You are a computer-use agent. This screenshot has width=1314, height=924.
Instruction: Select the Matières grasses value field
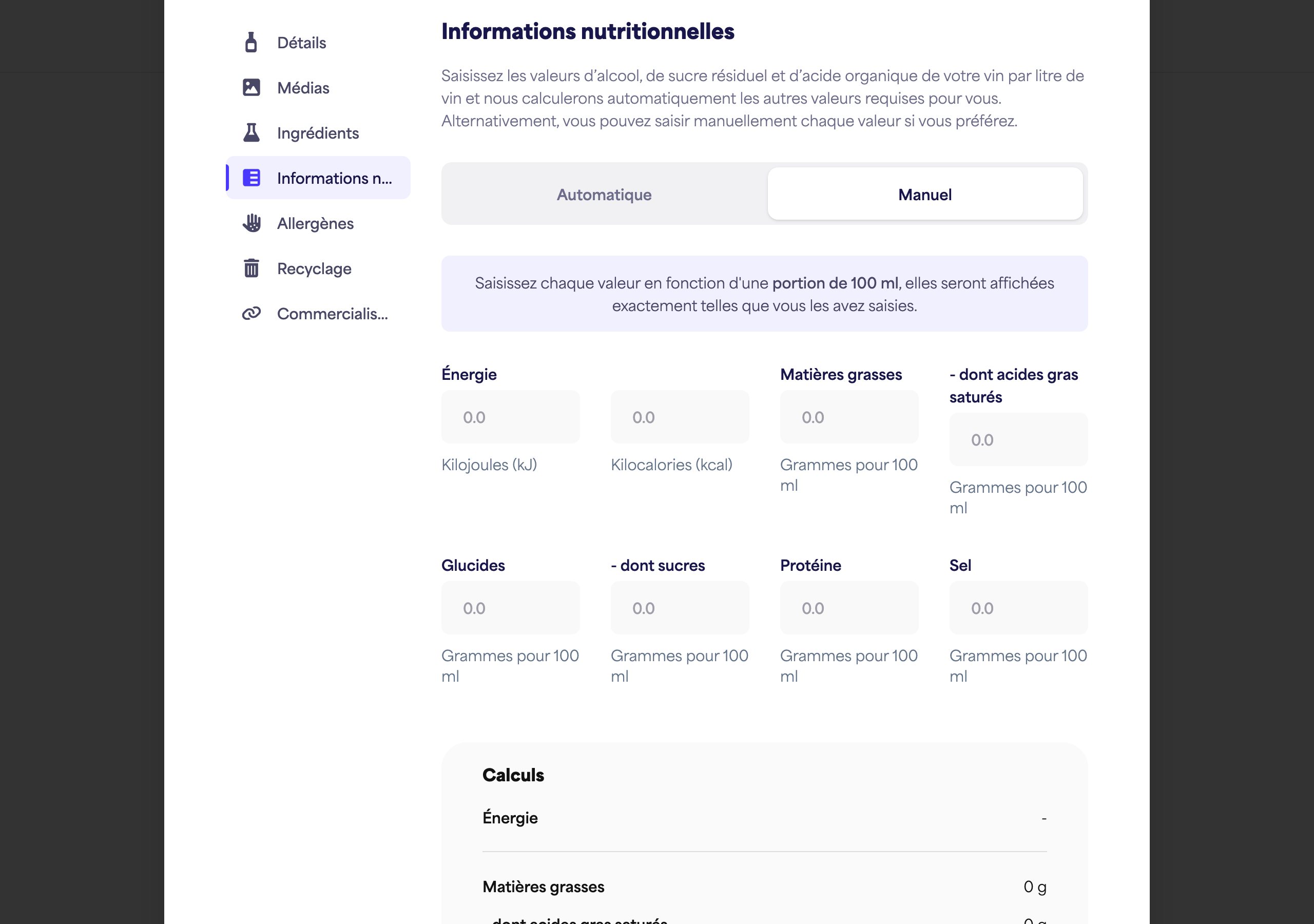[x=849, y=417]
